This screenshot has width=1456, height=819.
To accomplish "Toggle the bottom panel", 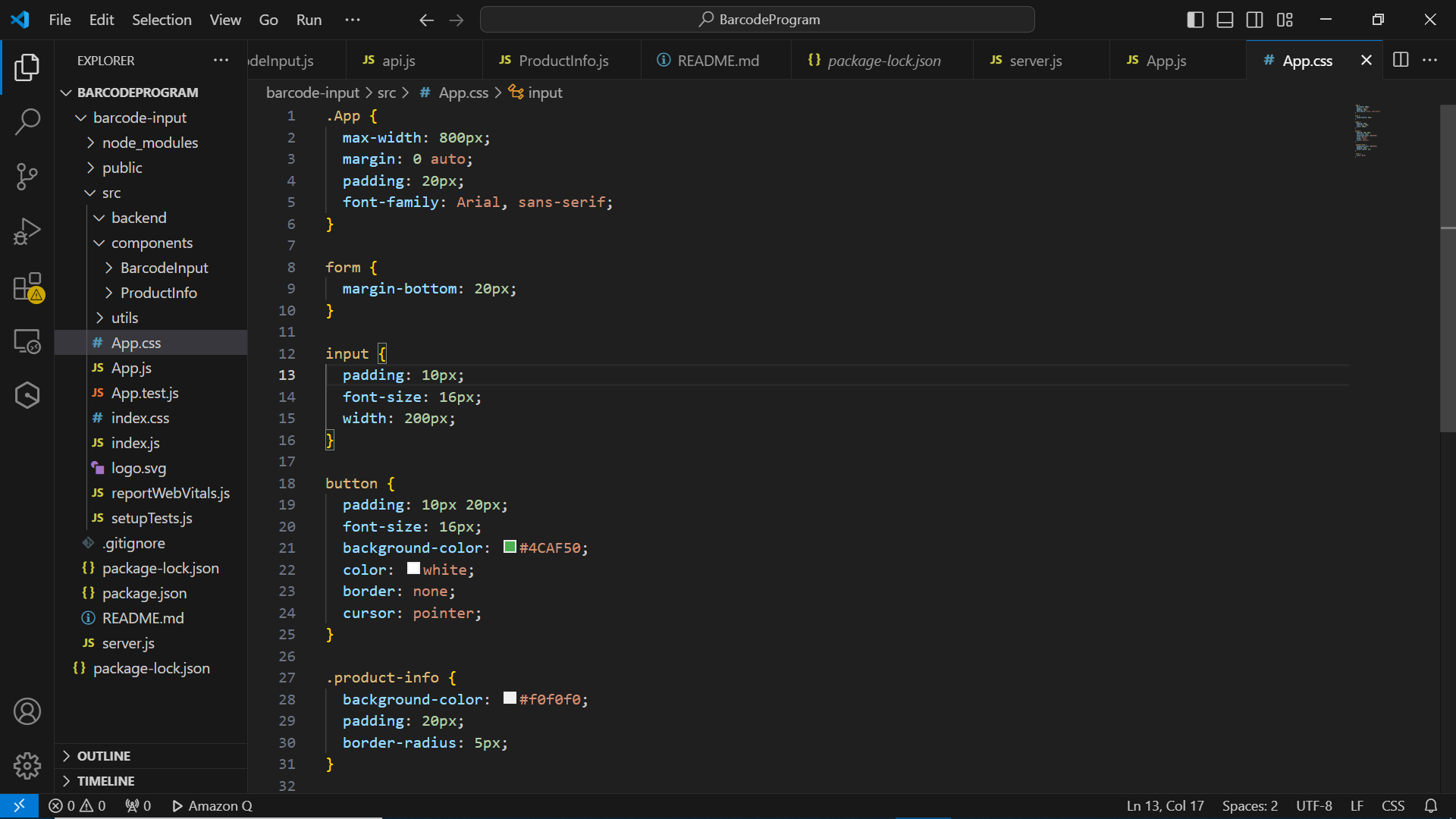I will pos(1225,20).
